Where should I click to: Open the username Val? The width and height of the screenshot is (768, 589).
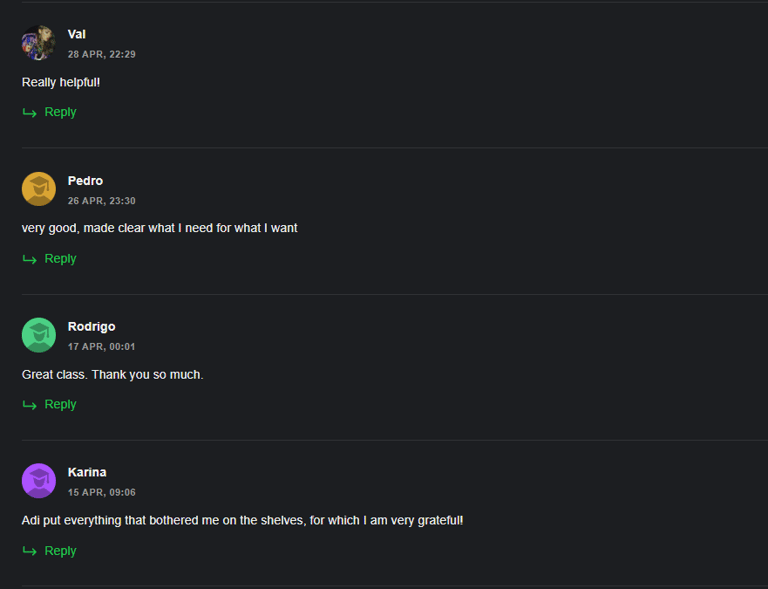[76, 34]
